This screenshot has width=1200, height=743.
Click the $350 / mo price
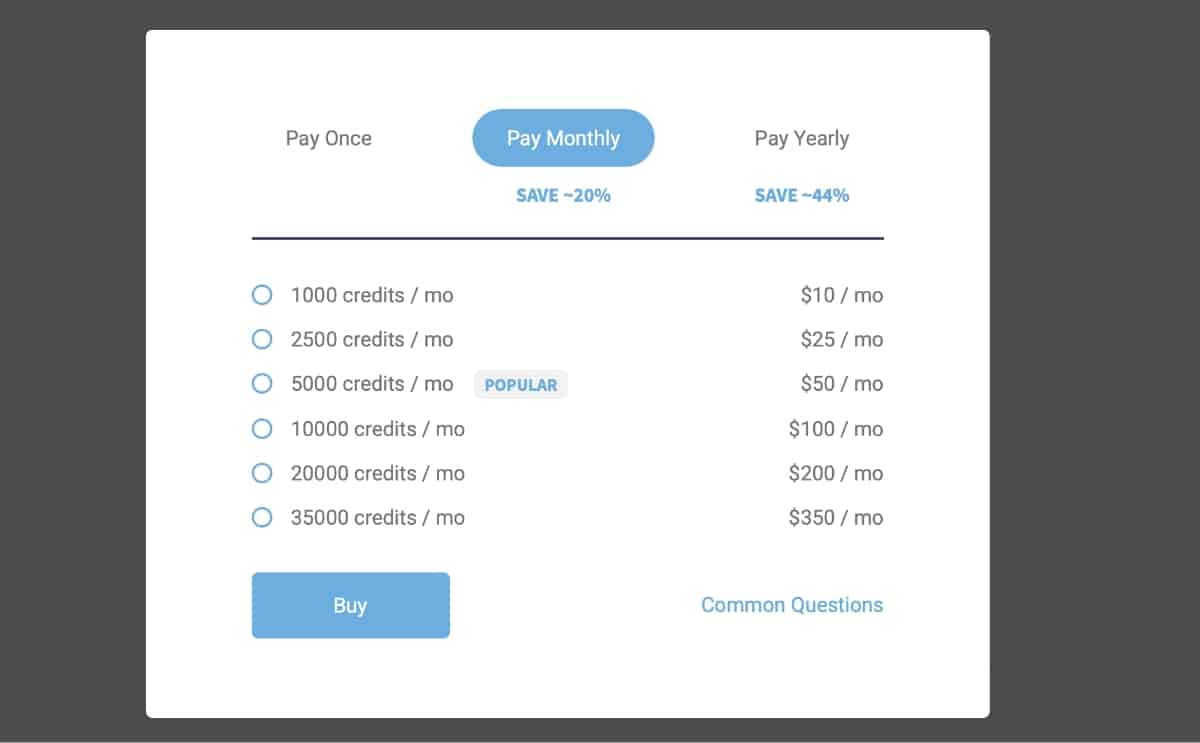pos(836,517)
